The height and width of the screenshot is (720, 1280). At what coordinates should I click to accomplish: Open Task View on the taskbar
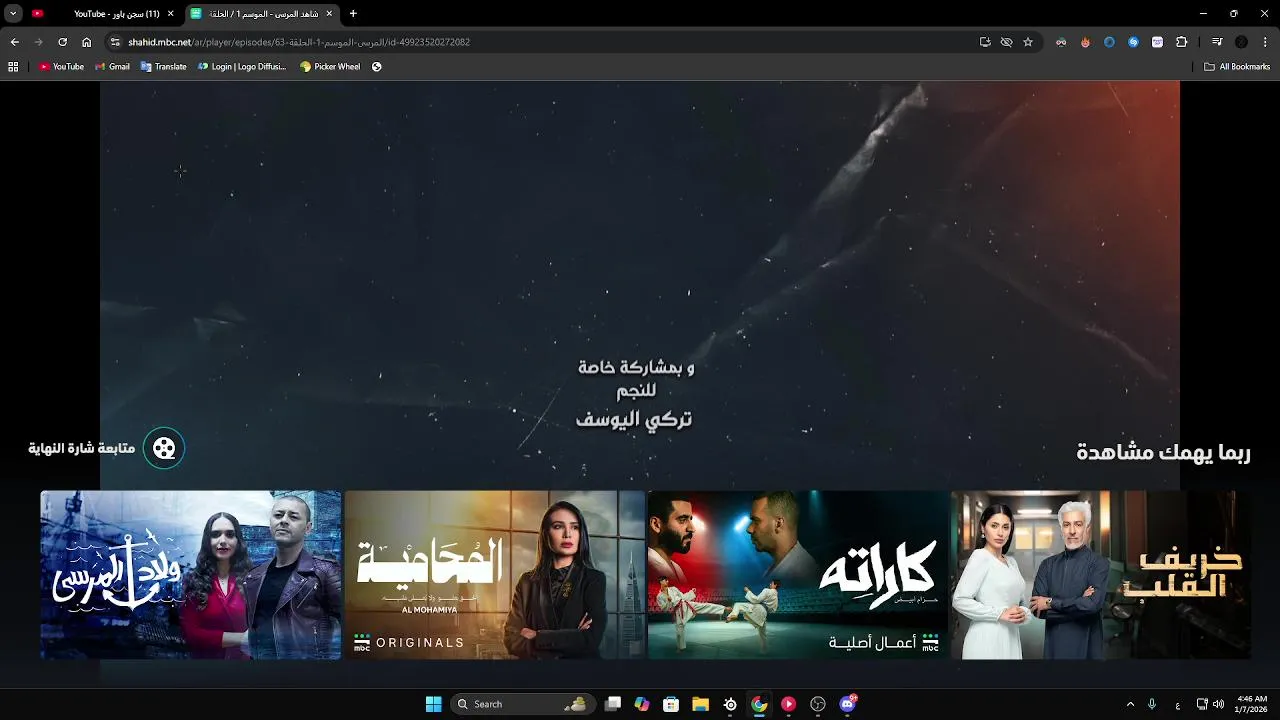pyautogui.click(x=613, y=704)
